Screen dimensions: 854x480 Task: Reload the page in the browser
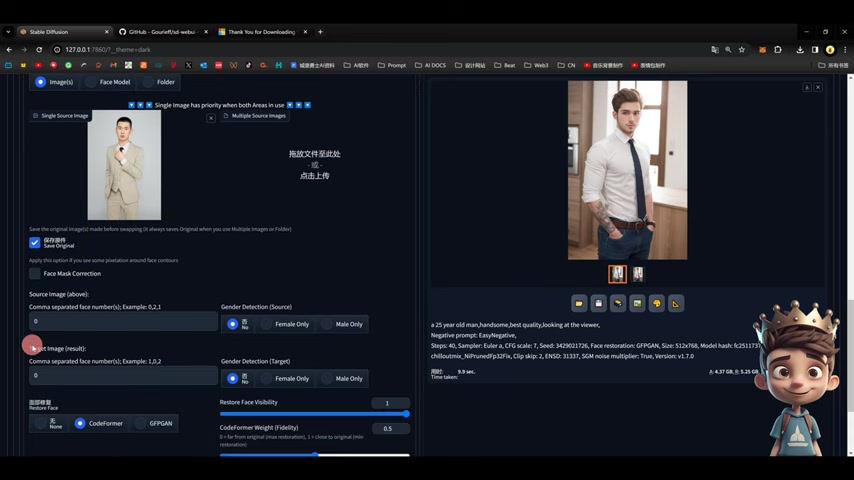click(x=39, y=49)
